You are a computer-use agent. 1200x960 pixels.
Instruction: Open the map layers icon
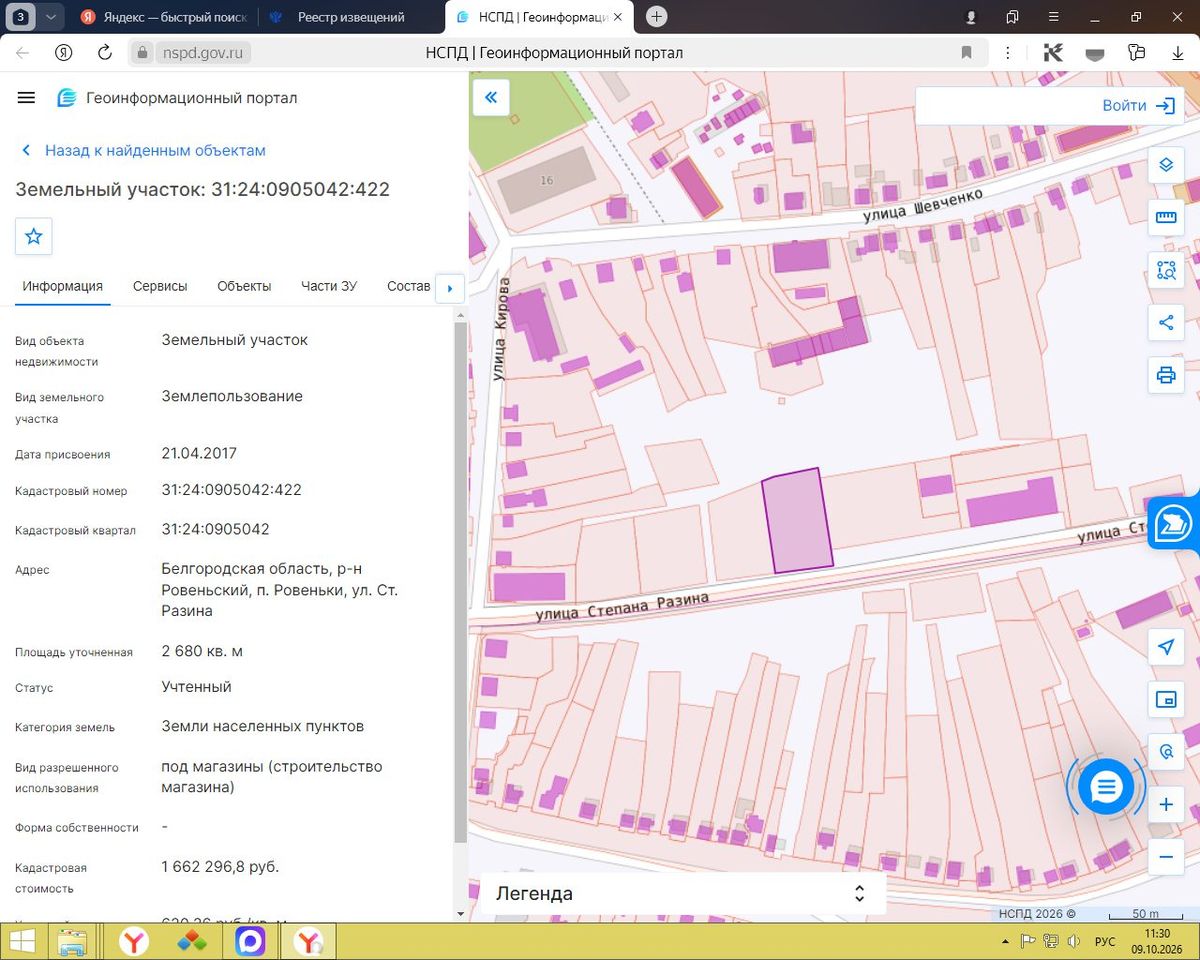tap(1165, 165)
